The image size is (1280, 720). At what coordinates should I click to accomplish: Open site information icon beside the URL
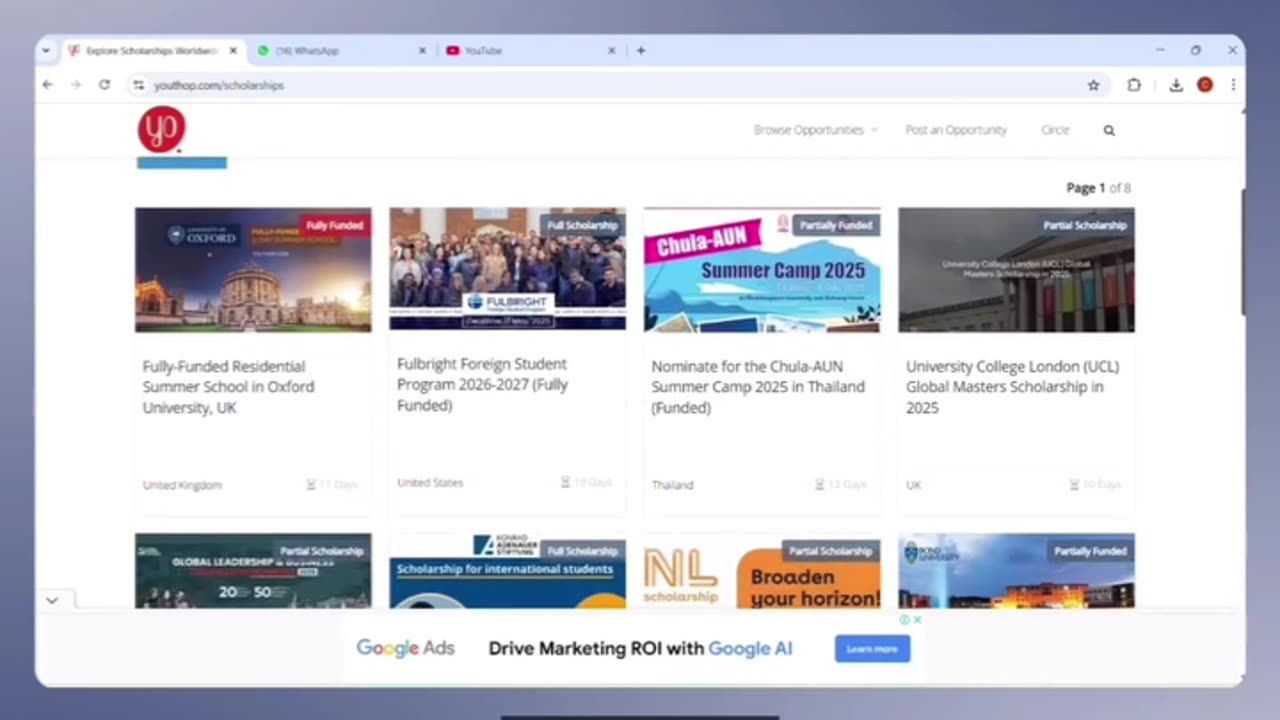coord(138,85)
